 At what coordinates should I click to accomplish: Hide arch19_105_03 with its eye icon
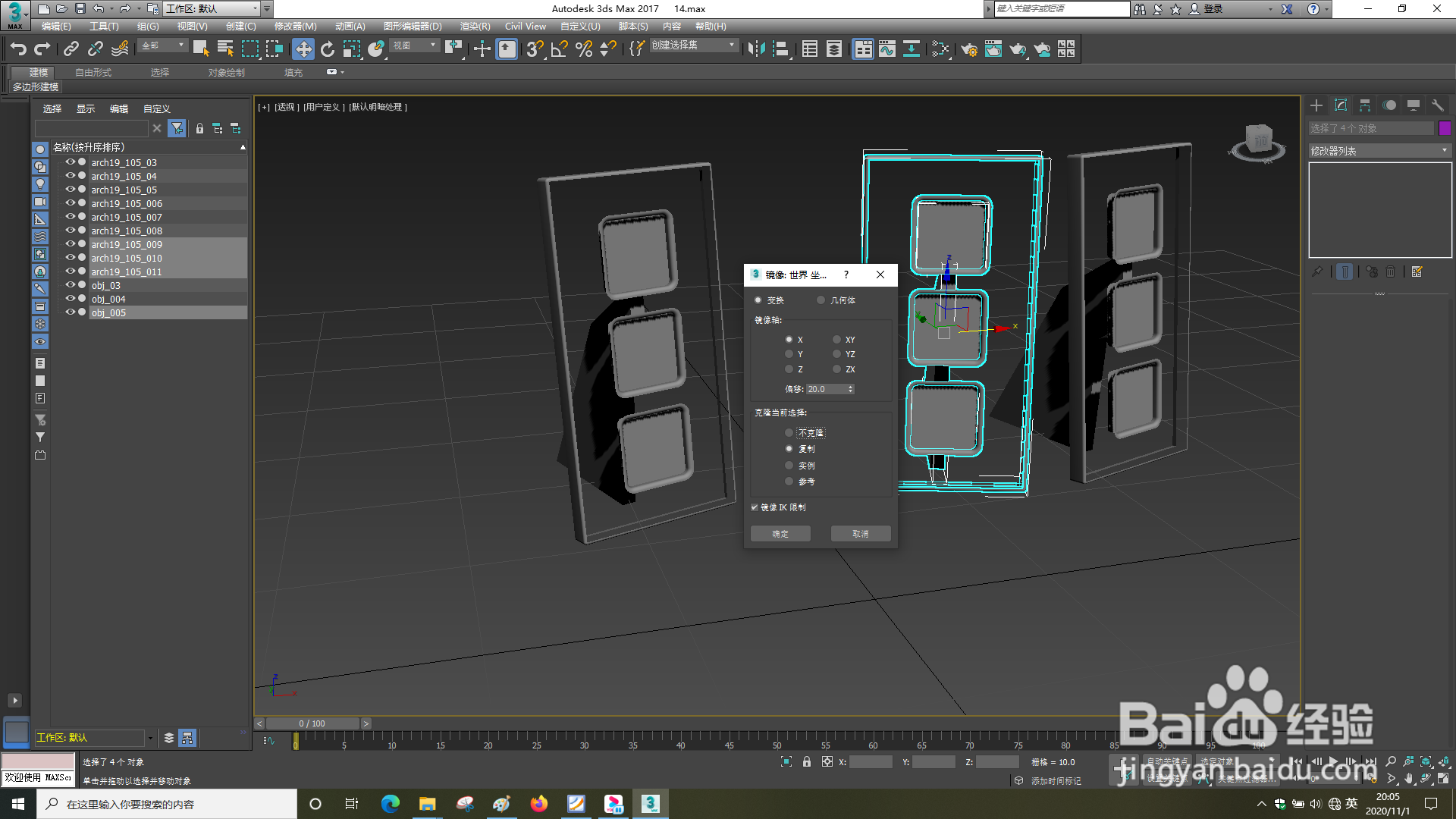[x=70, y=162]
